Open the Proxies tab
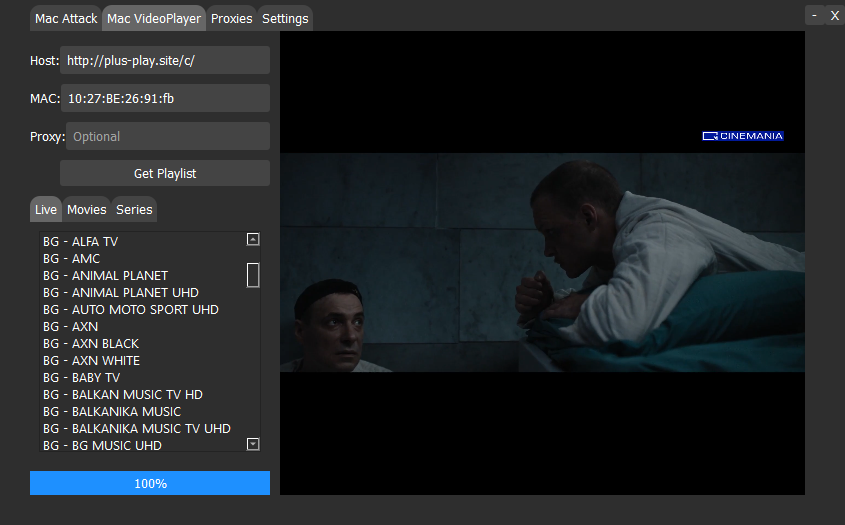 click(x=231, y=19)
